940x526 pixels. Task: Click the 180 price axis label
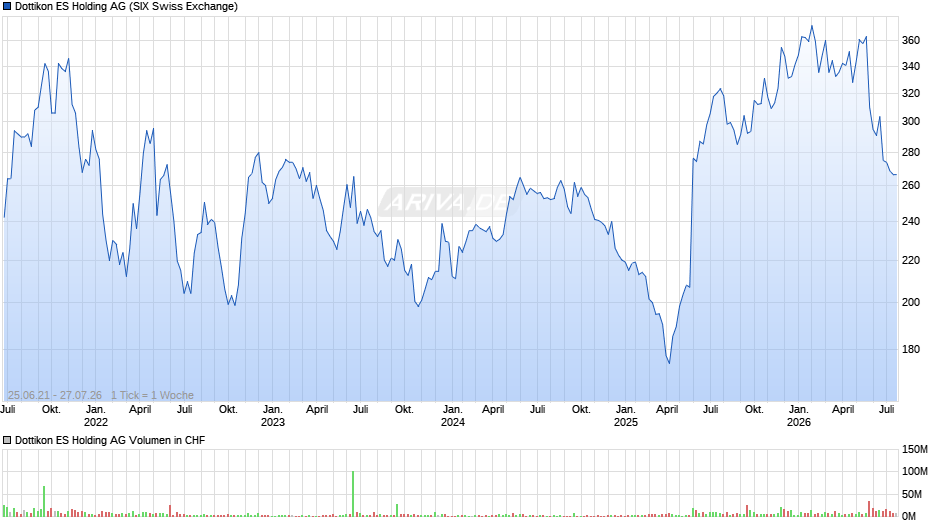(x=911, y=349)
